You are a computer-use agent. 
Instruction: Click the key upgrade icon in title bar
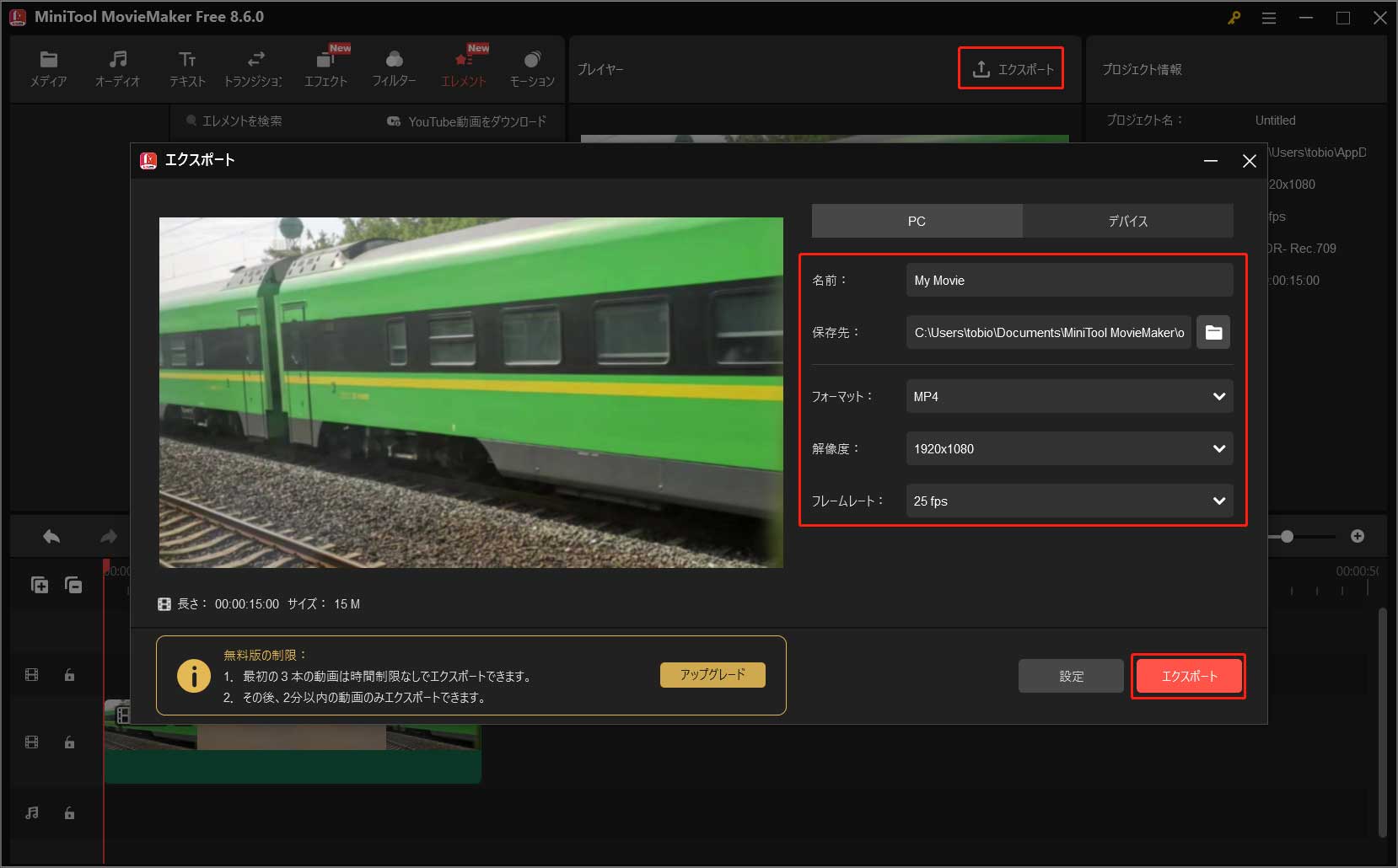tap(1234, 18)
